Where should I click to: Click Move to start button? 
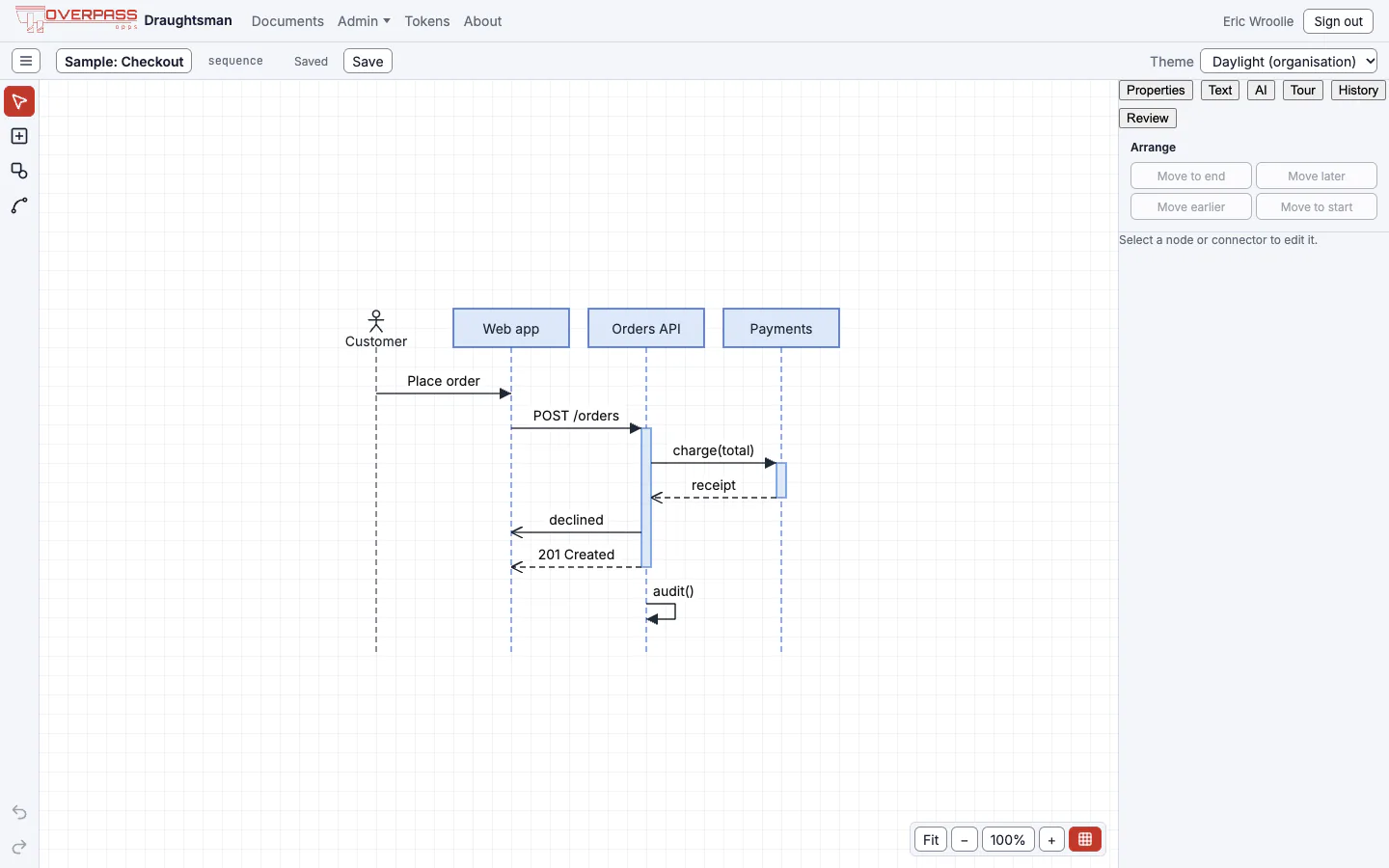point(1317,206)
